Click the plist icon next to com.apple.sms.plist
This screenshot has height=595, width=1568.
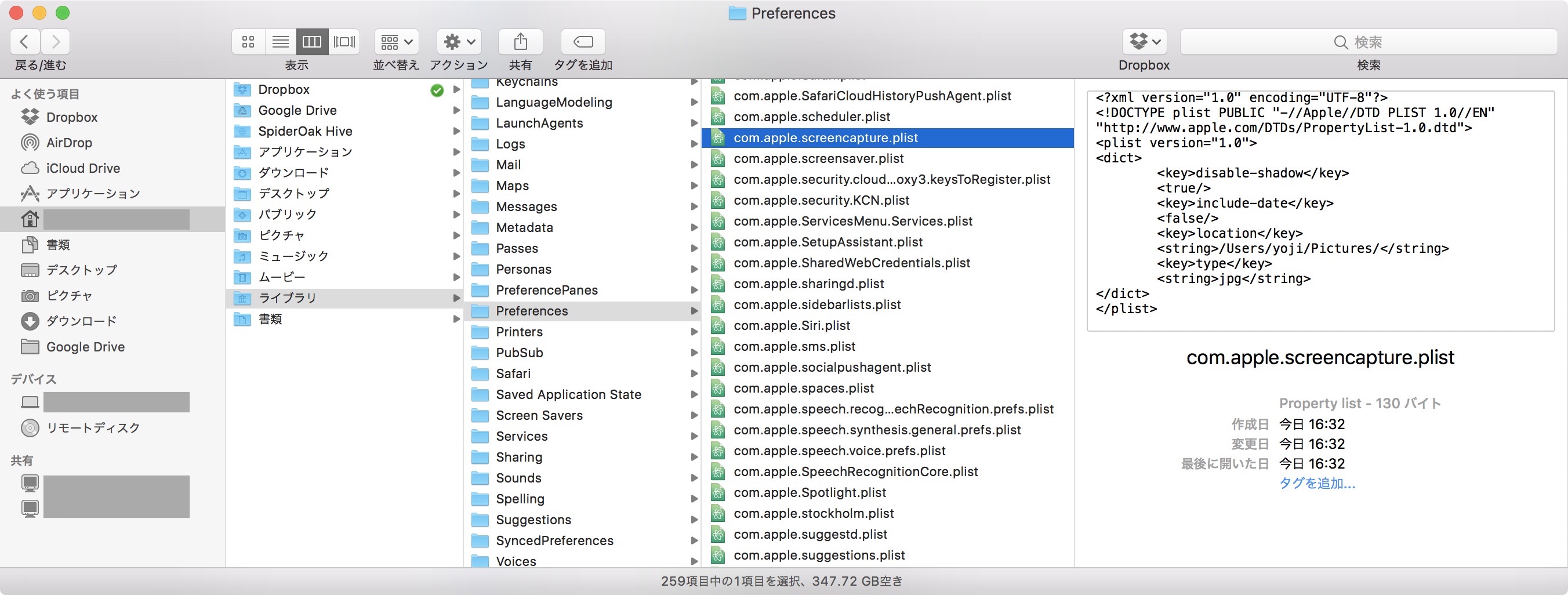coord(718,347)
